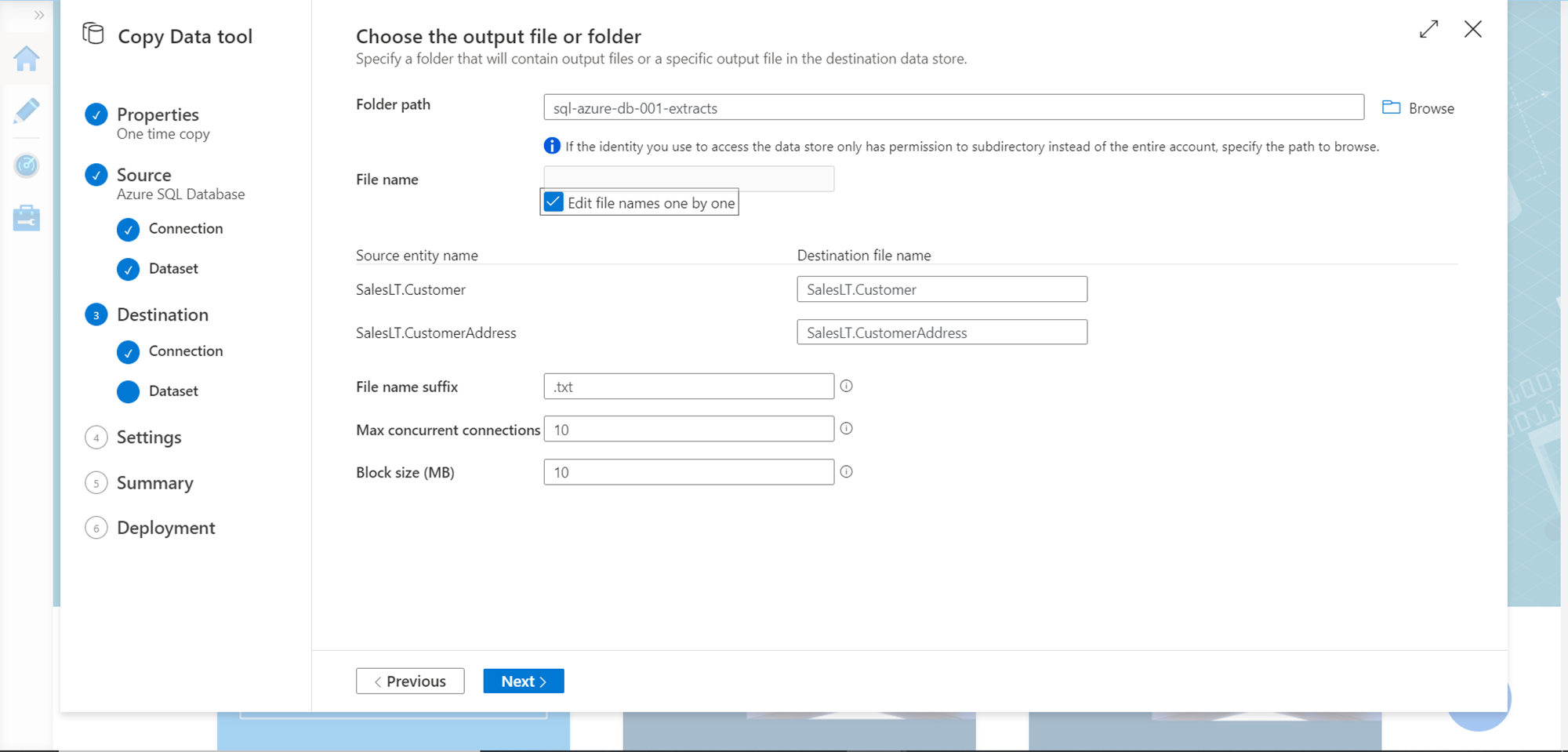
Task: Open the Monitor gauge icon
Action: tap(27, 165)
